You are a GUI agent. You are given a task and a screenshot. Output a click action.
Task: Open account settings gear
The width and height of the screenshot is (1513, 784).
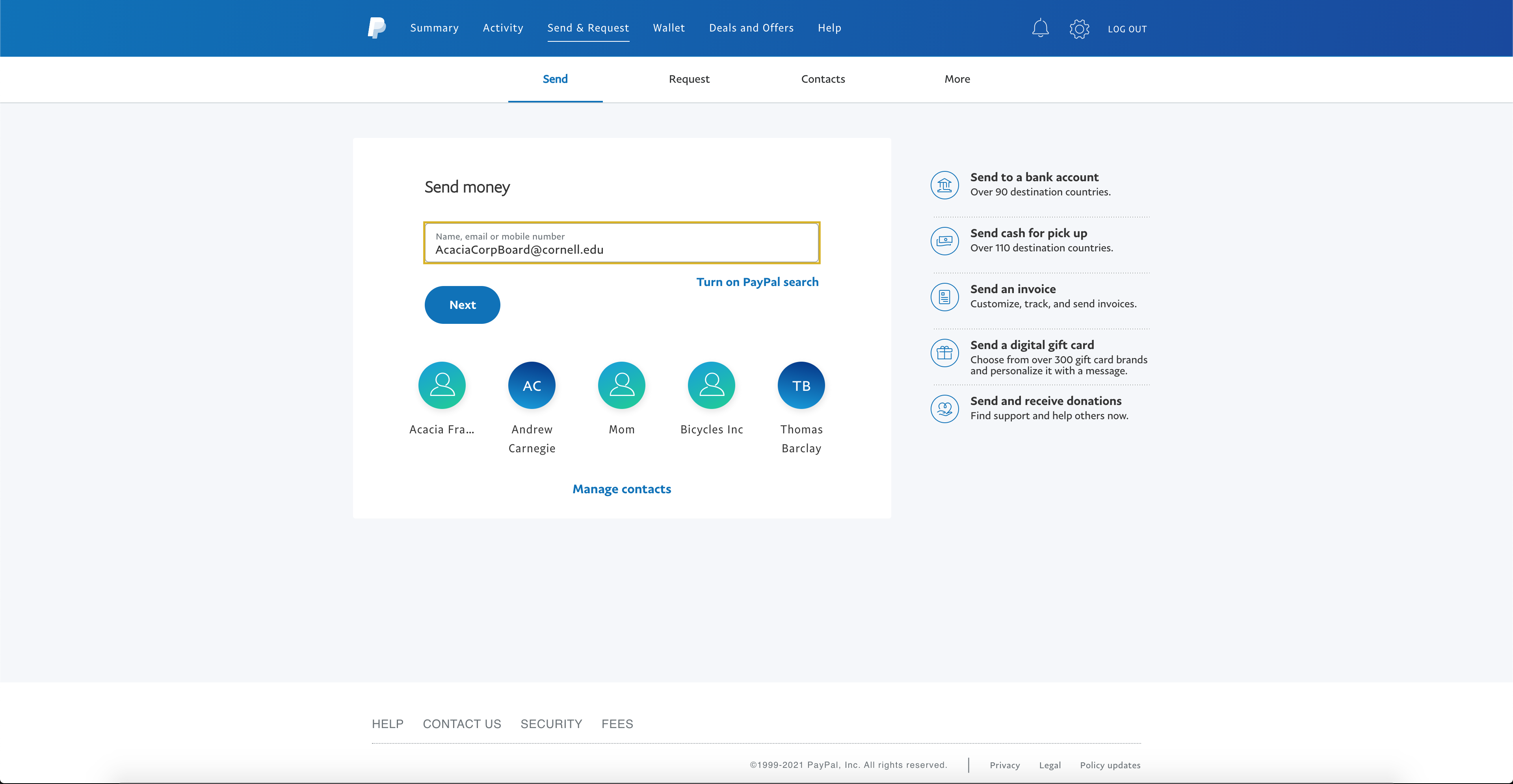(x=1079, y=29)
